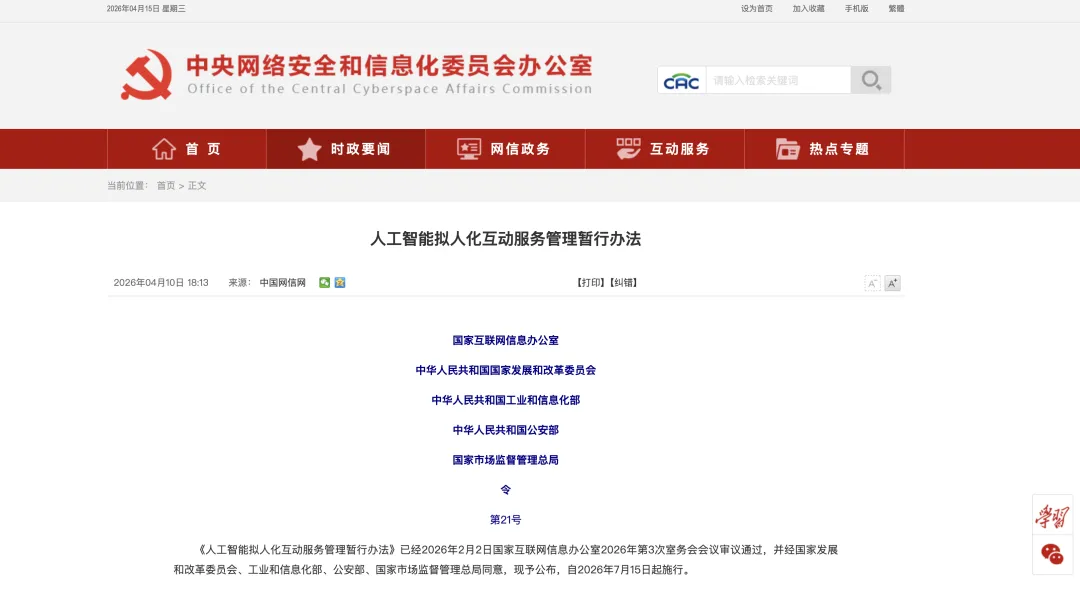Click the text 中华人民共和国公安部

506,430
